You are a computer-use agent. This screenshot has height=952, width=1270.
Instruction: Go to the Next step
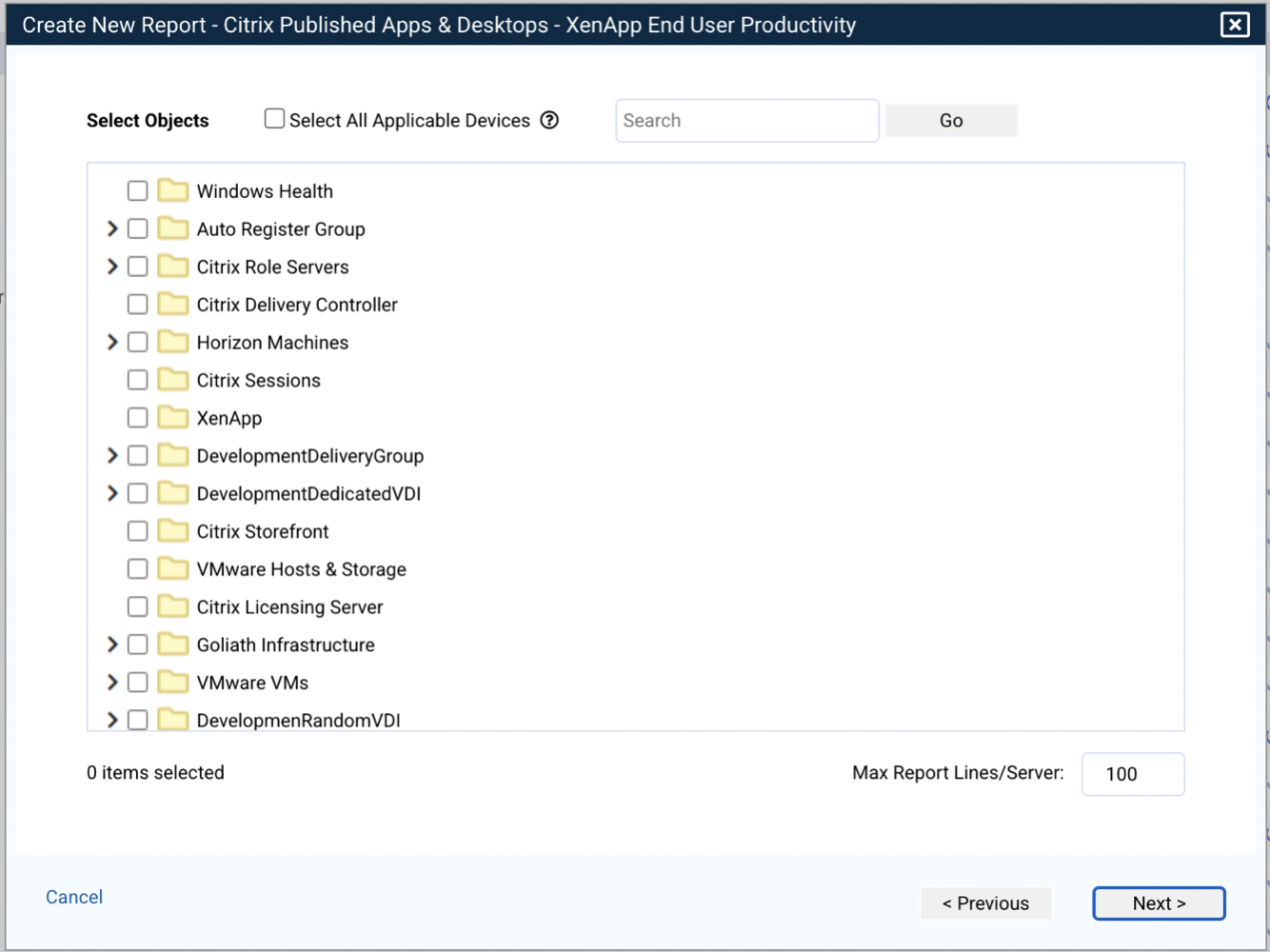(x=1159, y=903)
